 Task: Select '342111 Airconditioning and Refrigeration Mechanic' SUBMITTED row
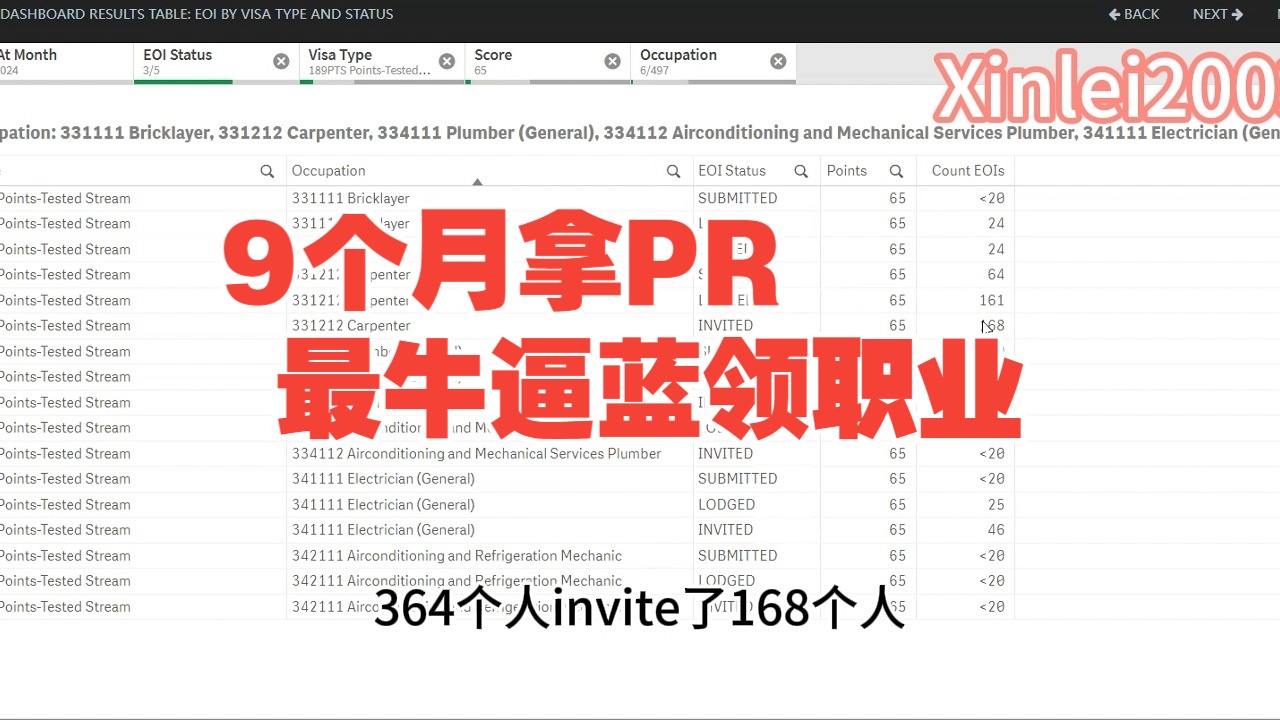click(457, 556)
